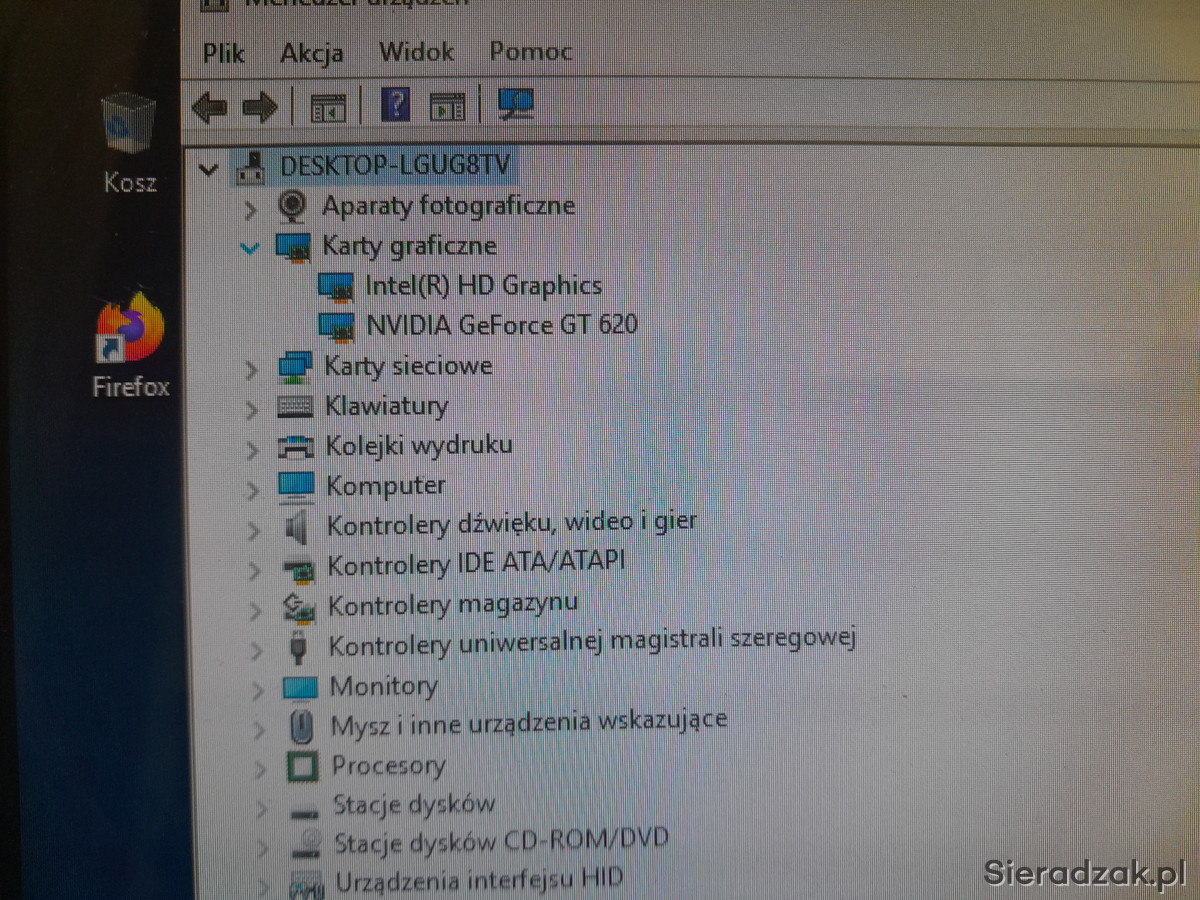The image size is (1200, 900).
Task: Expand the Stacje dysków category
Action: (262, 809)
